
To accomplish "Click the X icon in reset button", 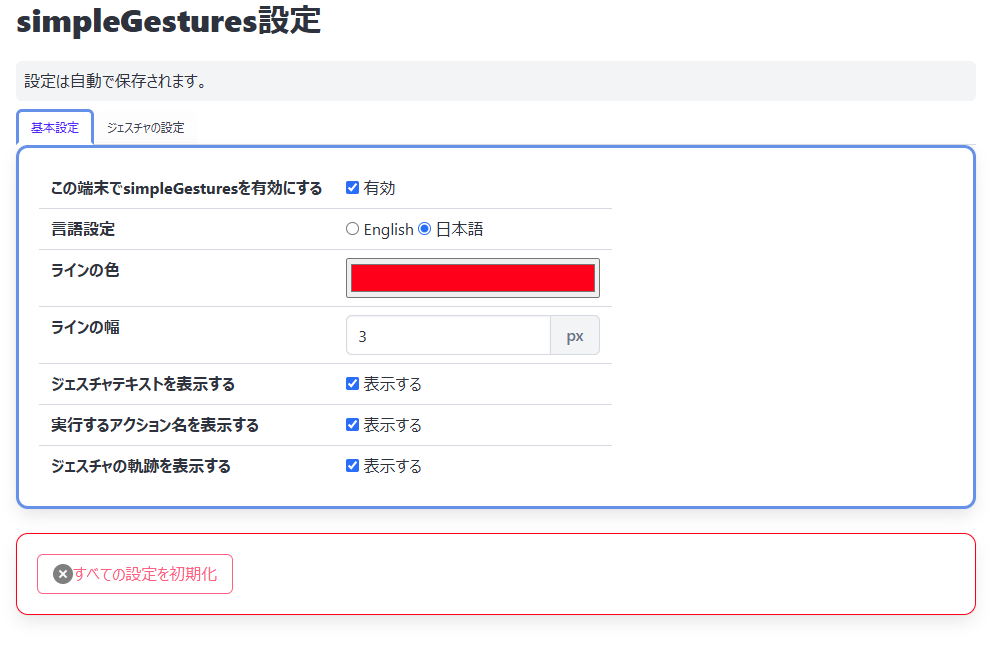I will point(62,574).
